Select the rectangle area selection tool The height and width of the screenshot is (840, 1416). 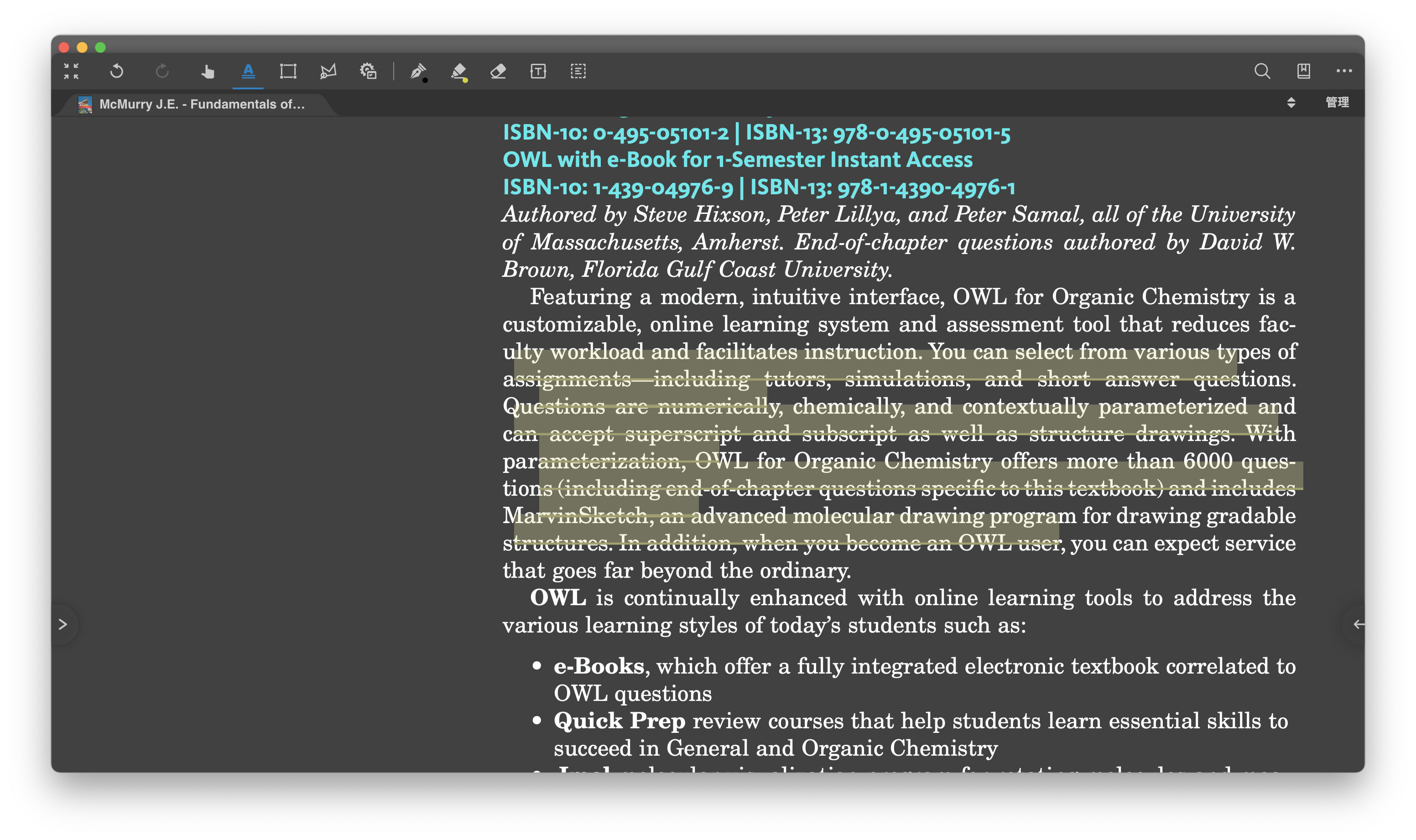pyautogui.click(x=288, y=71)
